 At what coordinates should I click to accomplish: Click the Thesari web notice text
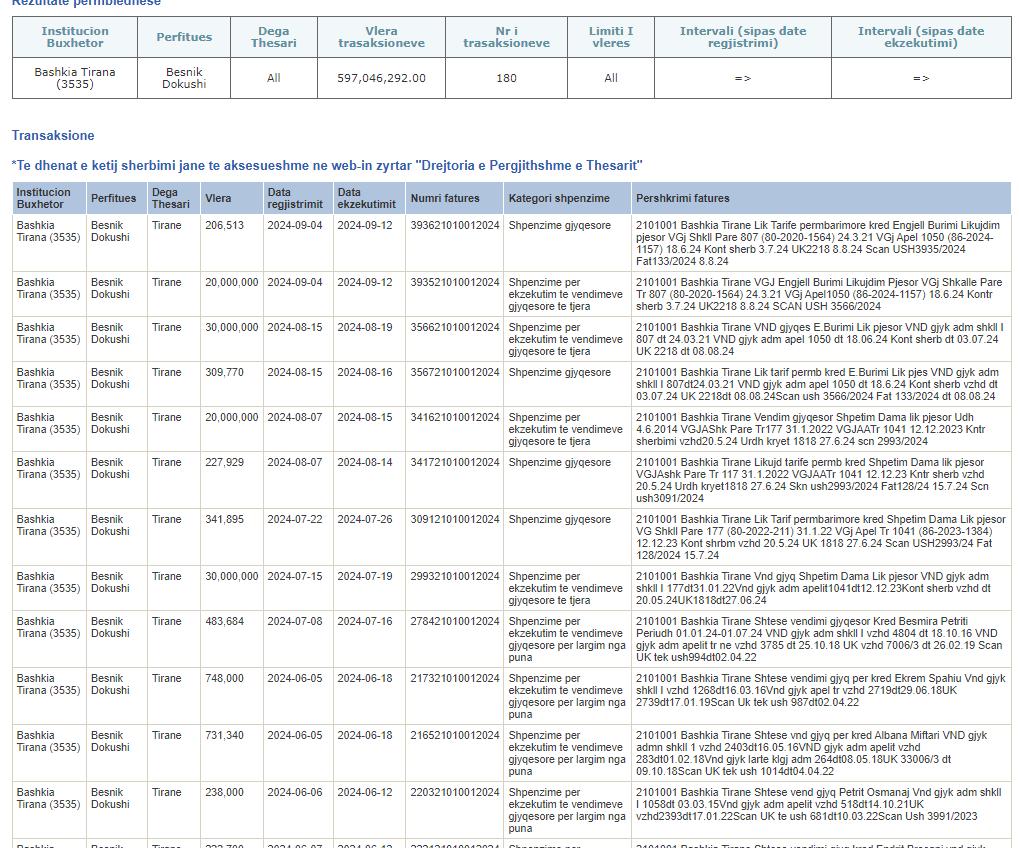[326, 165]
